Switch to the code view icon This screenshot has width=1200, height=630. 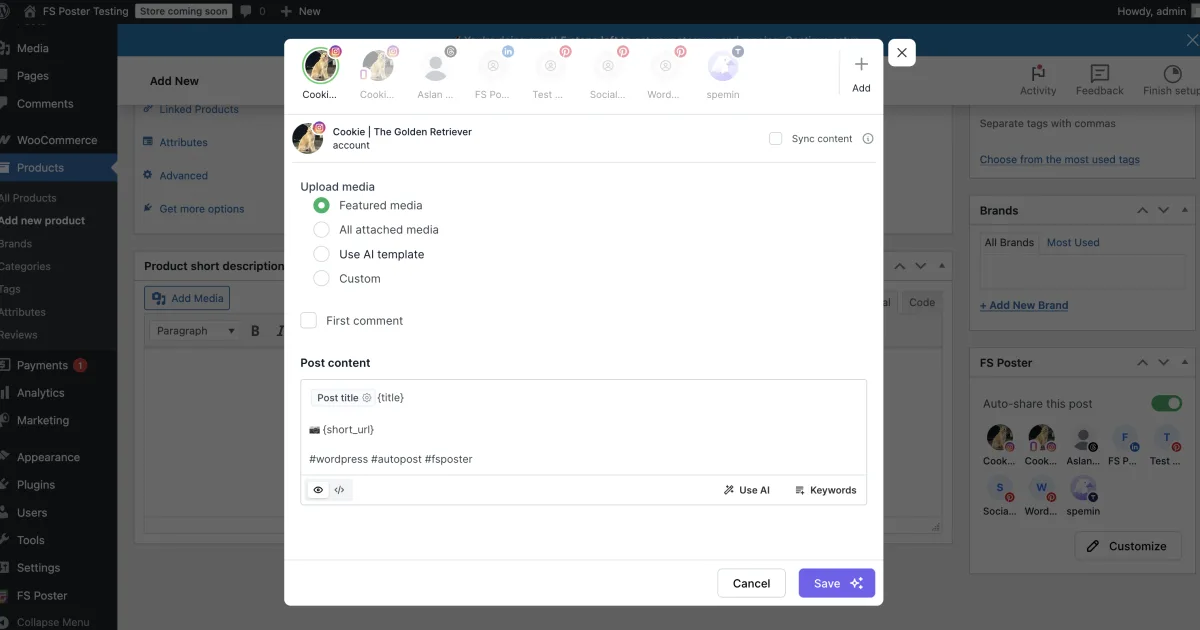[x=340, y=490]
